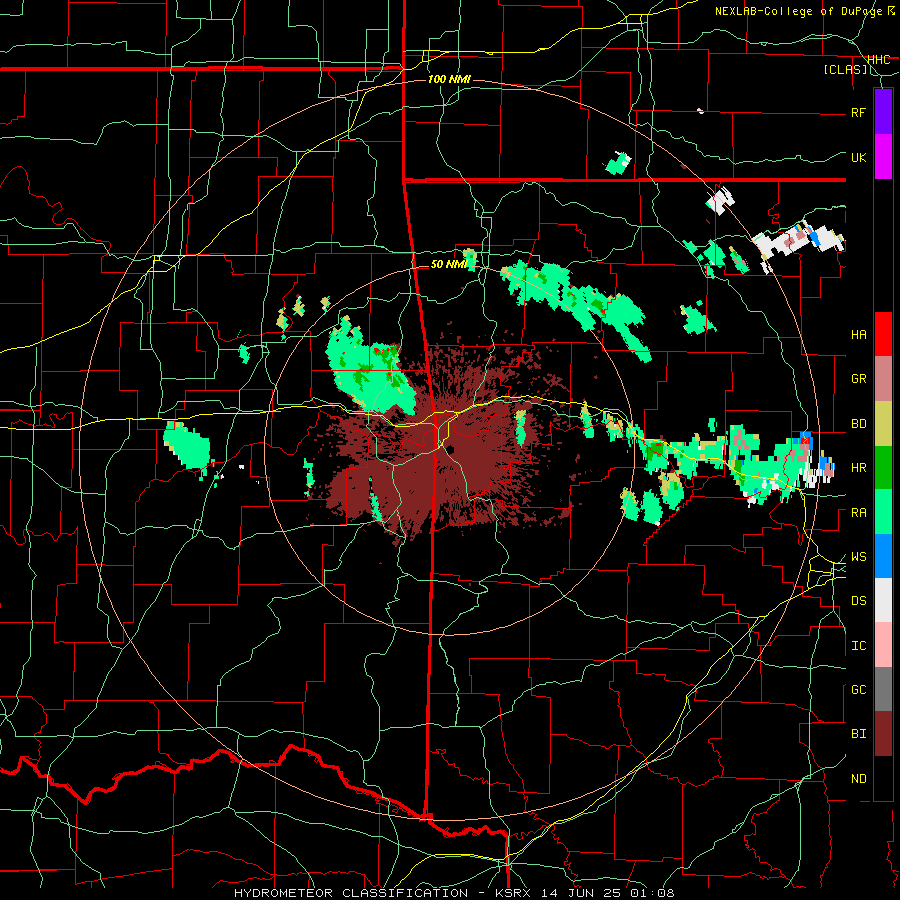Click the ND legend label
Viewport: 900px width, 900px height.
(x=858, y=779)
